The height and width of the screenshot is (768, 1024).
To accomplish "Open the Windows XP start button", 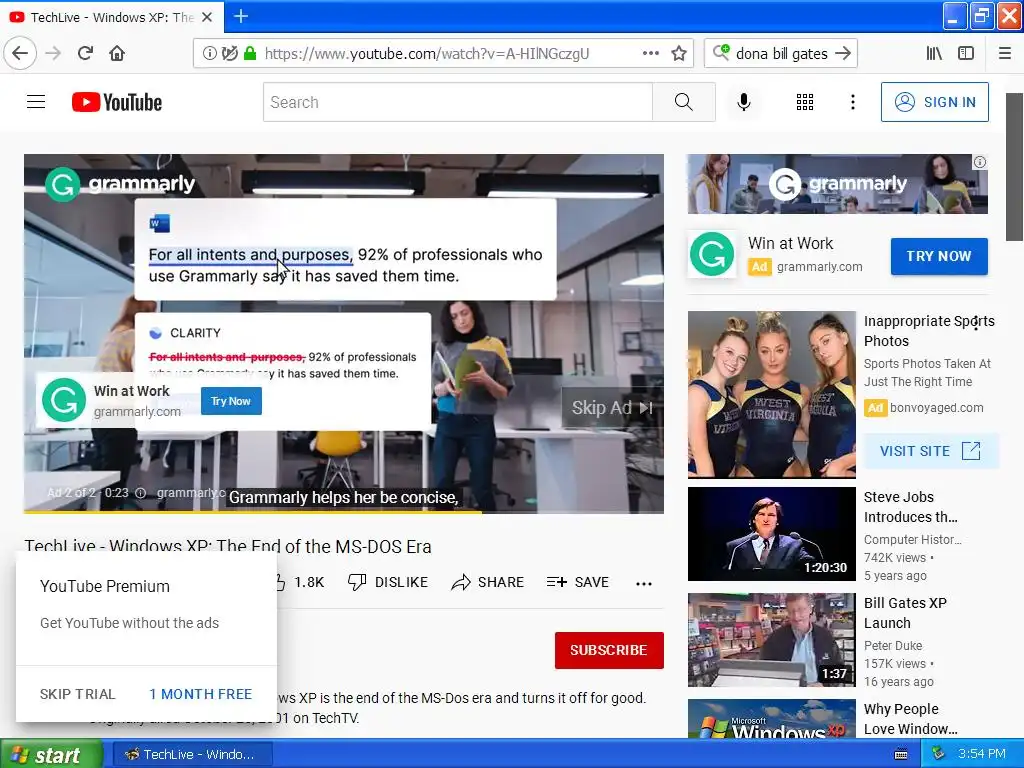I will [x=51, y=754].
